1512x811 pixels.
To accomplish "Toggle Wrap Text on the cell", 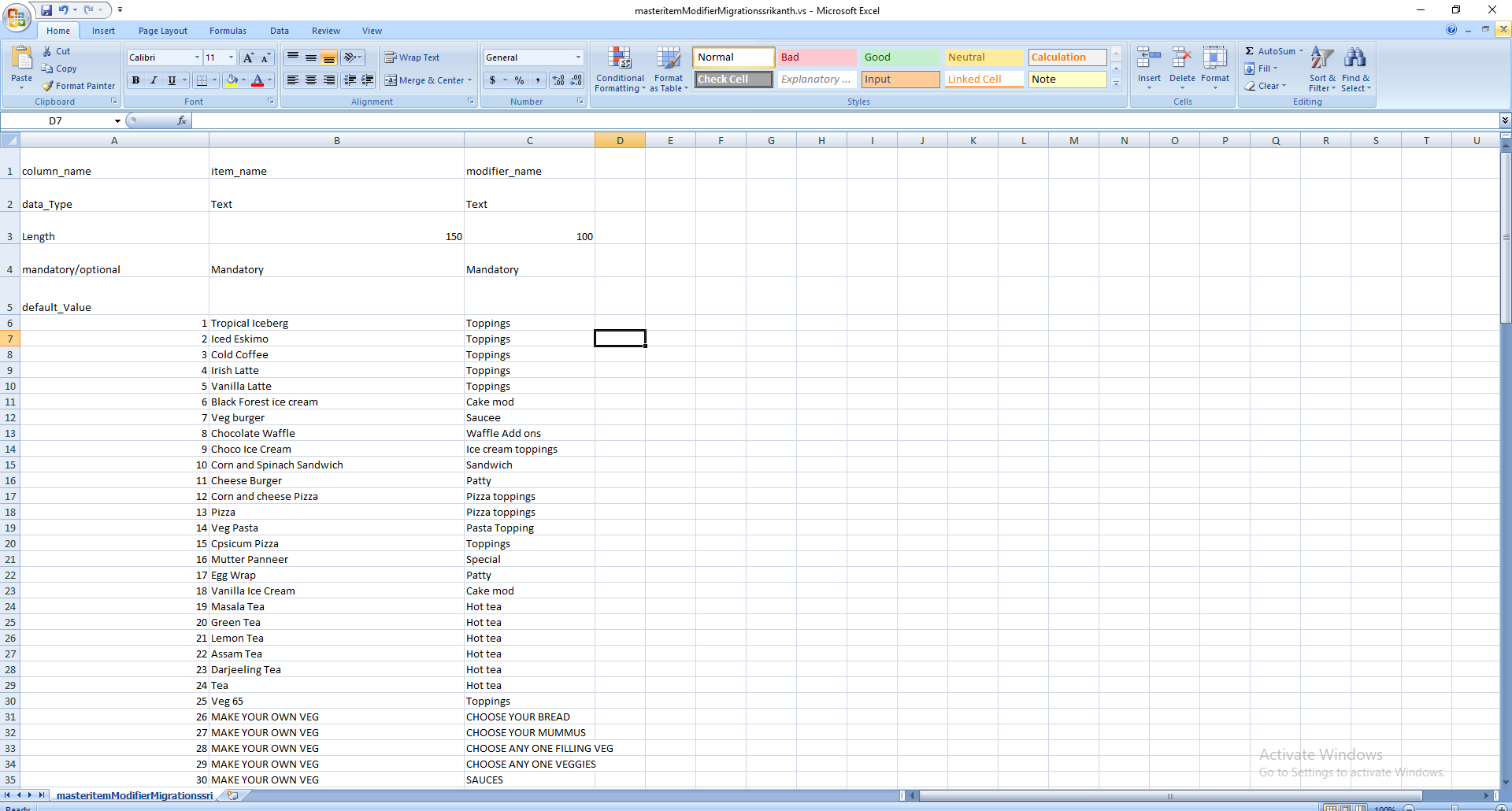I will tap(412, 57).
